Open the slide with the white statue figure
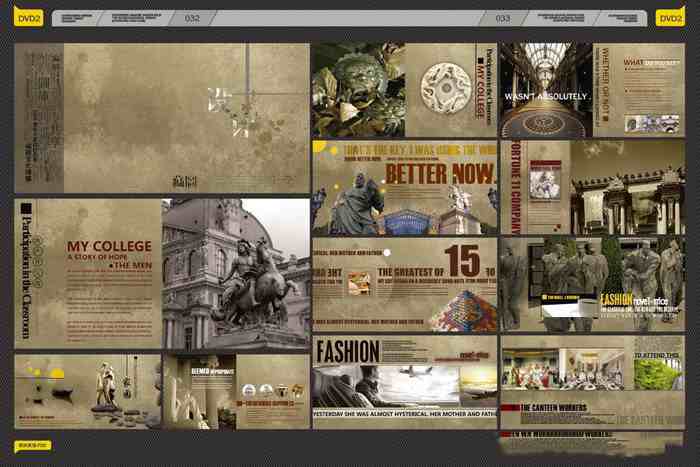The width and height of the screenshot is (700, 467). (88, 392)
